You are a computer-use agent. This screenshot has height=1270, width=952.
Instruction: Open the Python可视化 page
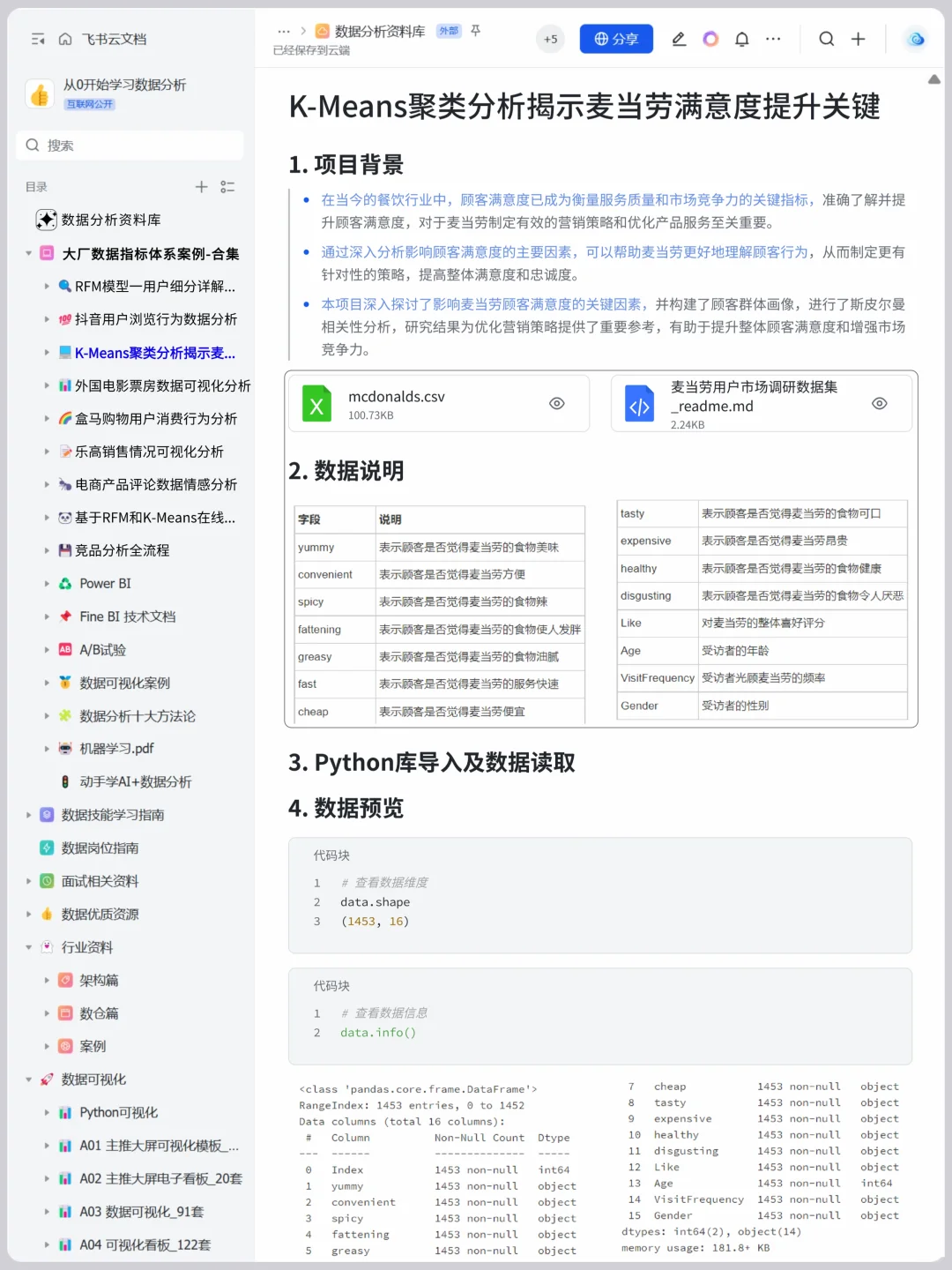pos(118,1112)
